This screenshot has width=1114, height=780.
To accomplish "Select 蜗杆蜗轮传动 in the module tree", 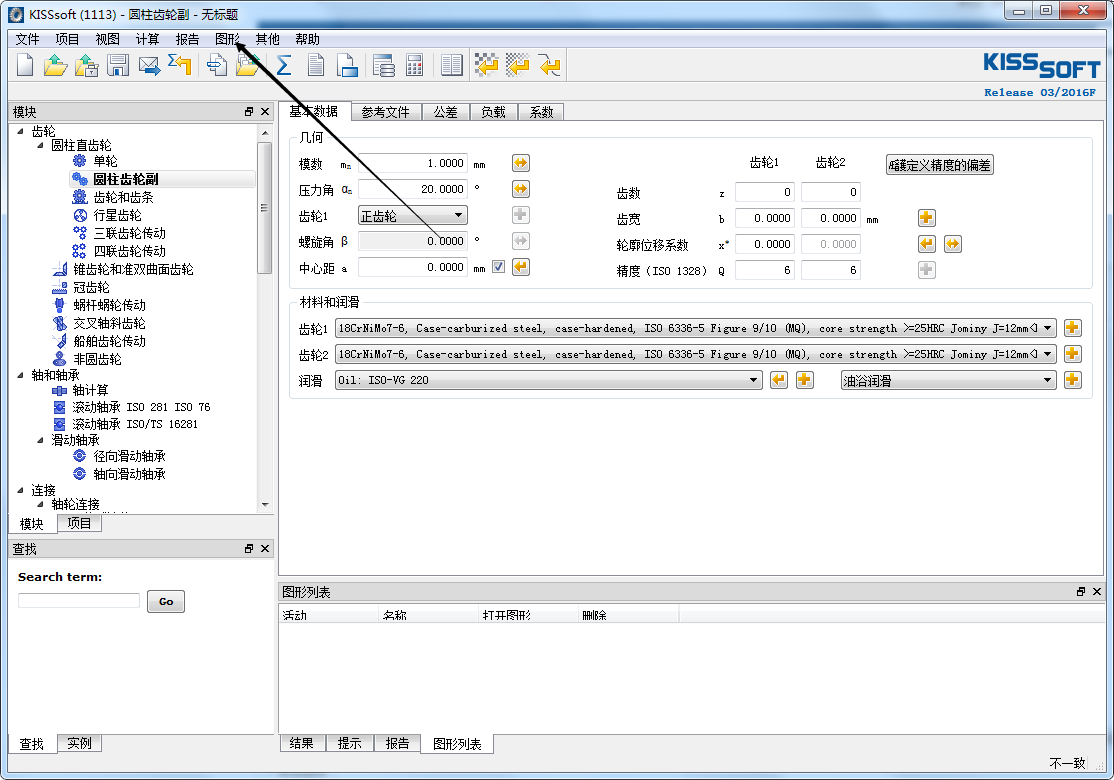I will click(x=109, y=305).
